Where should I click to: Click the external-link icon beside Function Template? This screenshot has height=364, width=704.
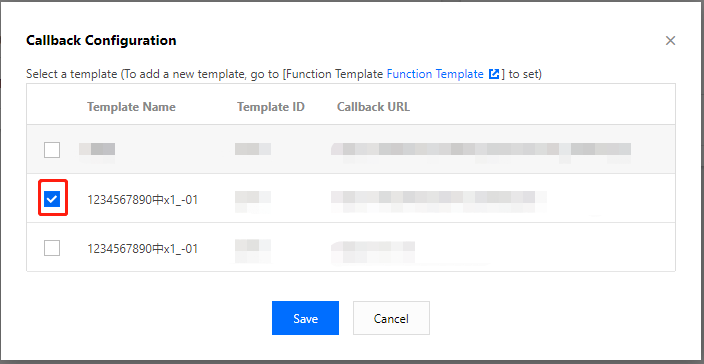(494, 74)
